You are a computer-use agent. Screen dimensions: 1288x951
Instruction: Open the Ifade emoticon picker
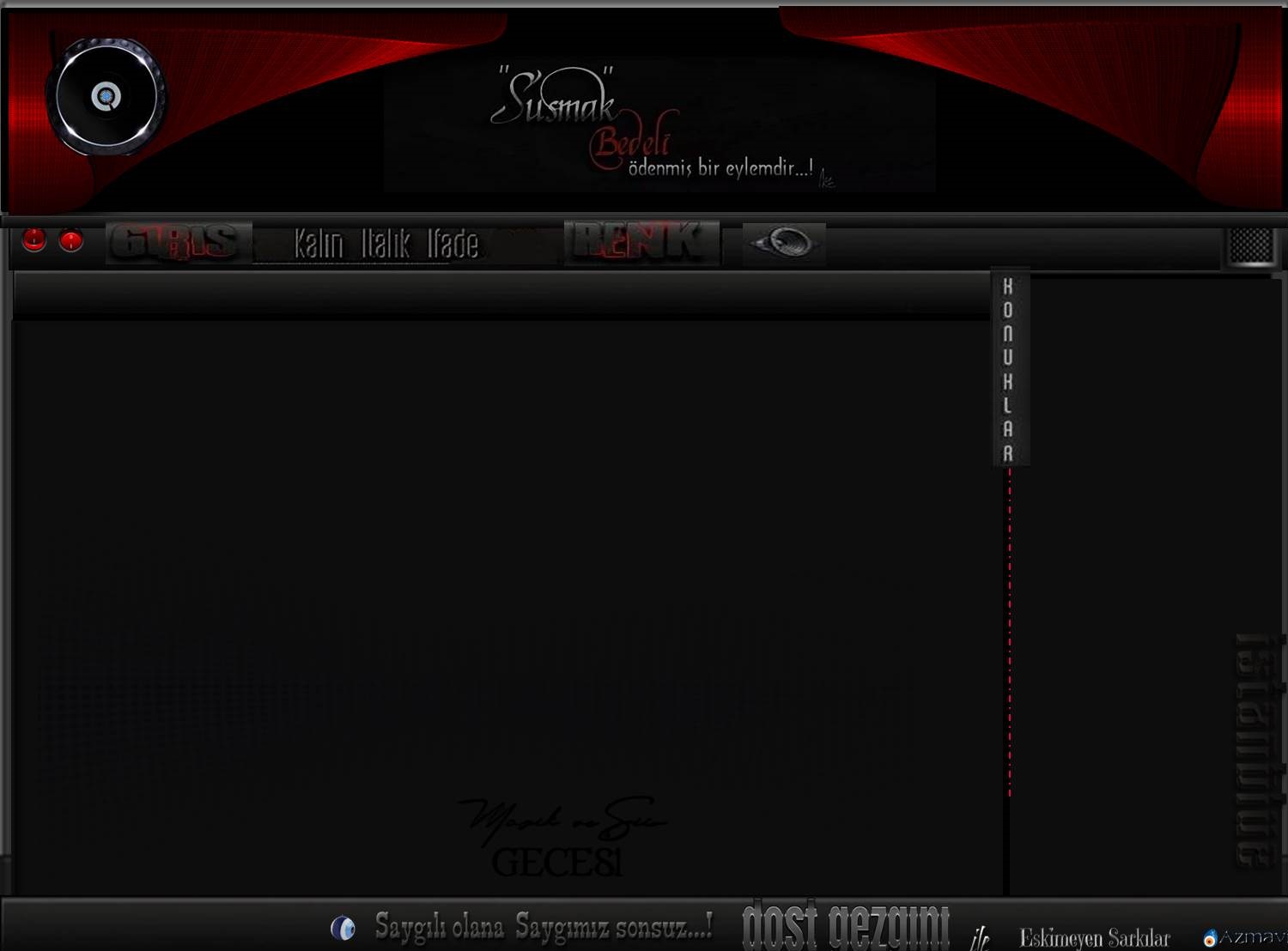[x=453, y=245]
